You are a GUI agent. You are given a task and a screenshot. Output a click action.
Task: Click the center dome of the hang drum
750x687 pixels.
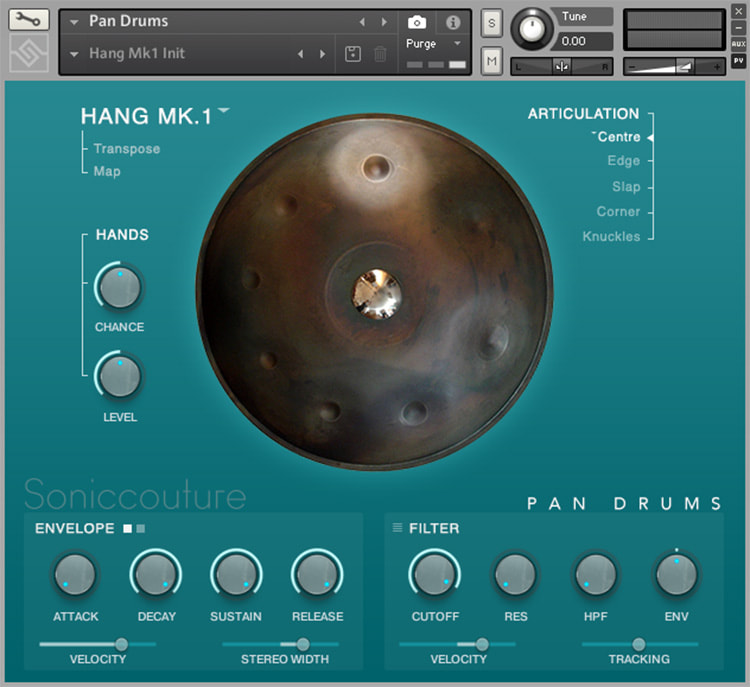[376, 294]
